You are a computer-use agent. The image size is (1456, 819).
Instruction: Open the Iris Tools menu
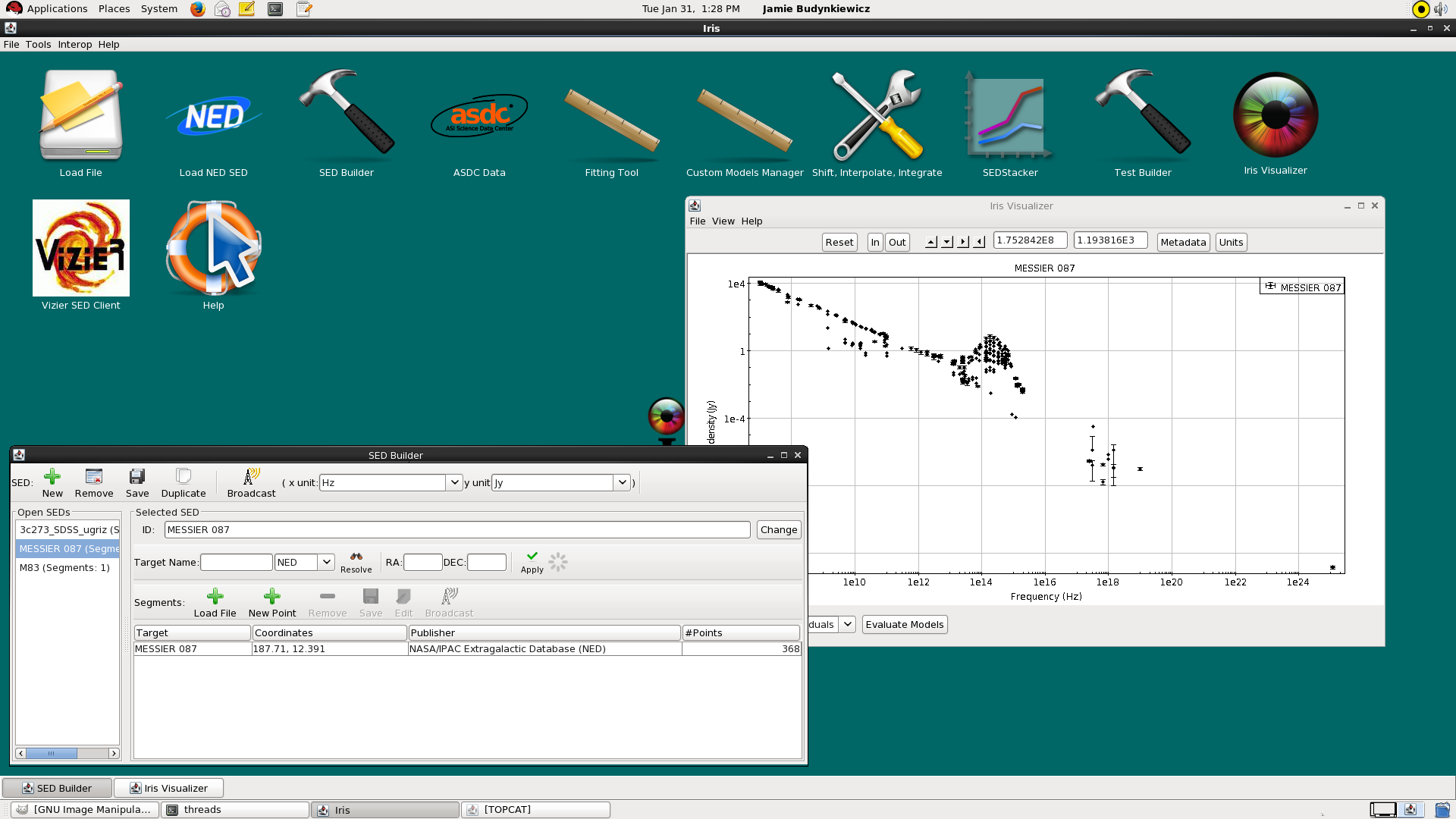pos(38,44)
